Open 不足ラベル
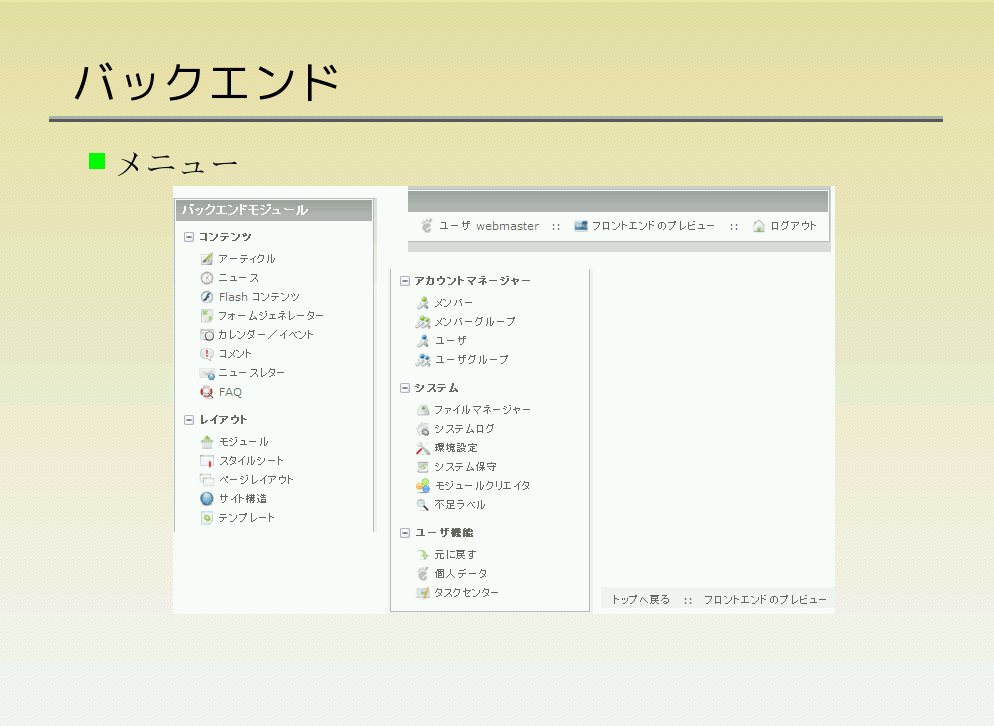 (460, 505)
